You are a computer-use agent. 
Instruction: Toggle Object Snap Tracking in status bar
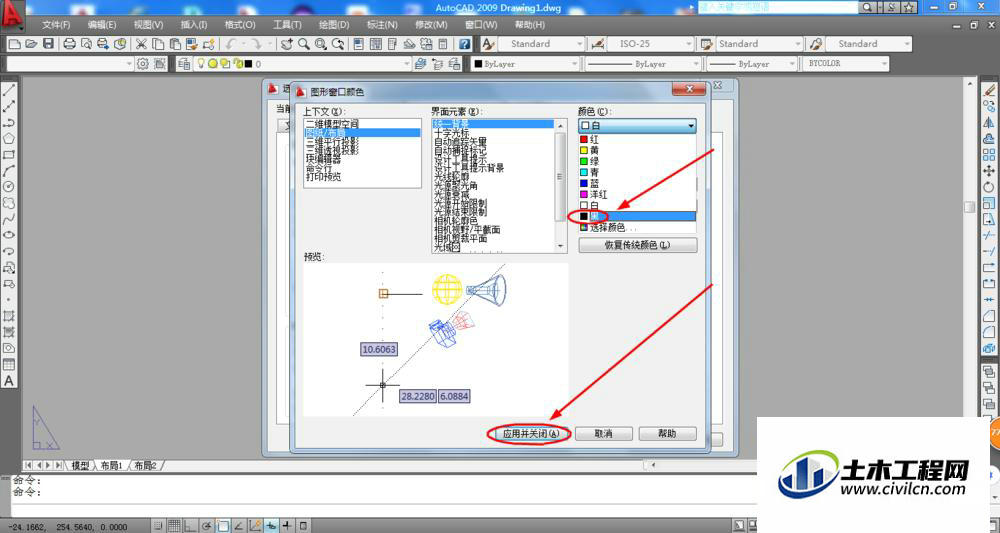click(239, 526)
